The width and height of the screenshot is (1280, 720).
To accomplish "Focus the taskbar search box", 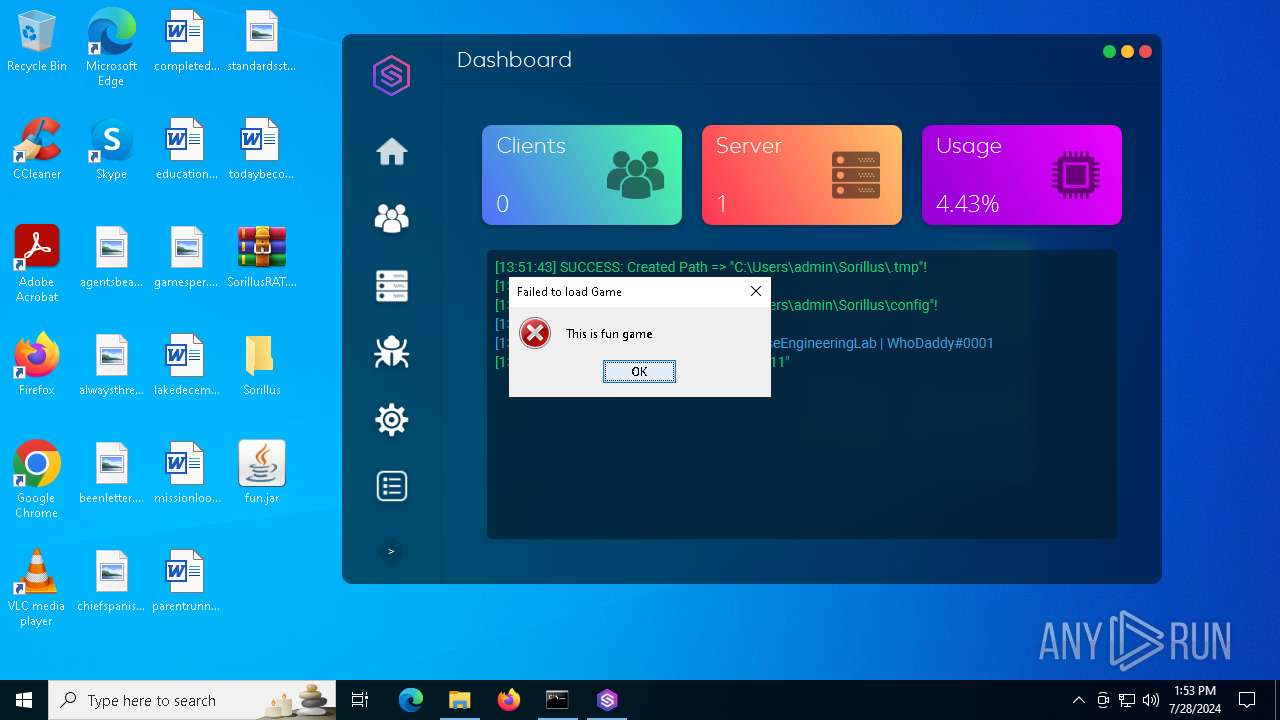I will click(192, 700).
